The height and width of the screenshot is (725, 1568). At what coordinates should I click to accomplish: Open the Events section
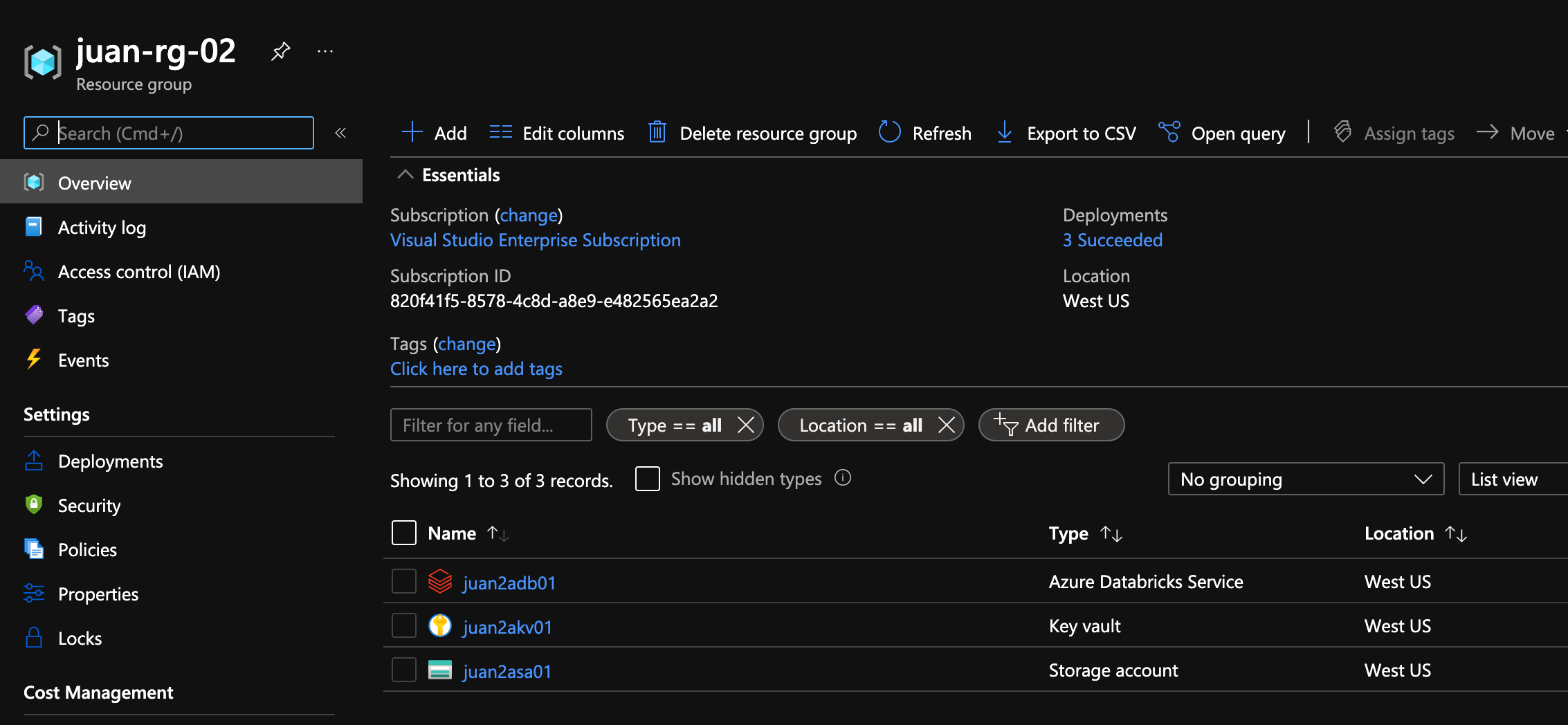(x=83, y=360)
